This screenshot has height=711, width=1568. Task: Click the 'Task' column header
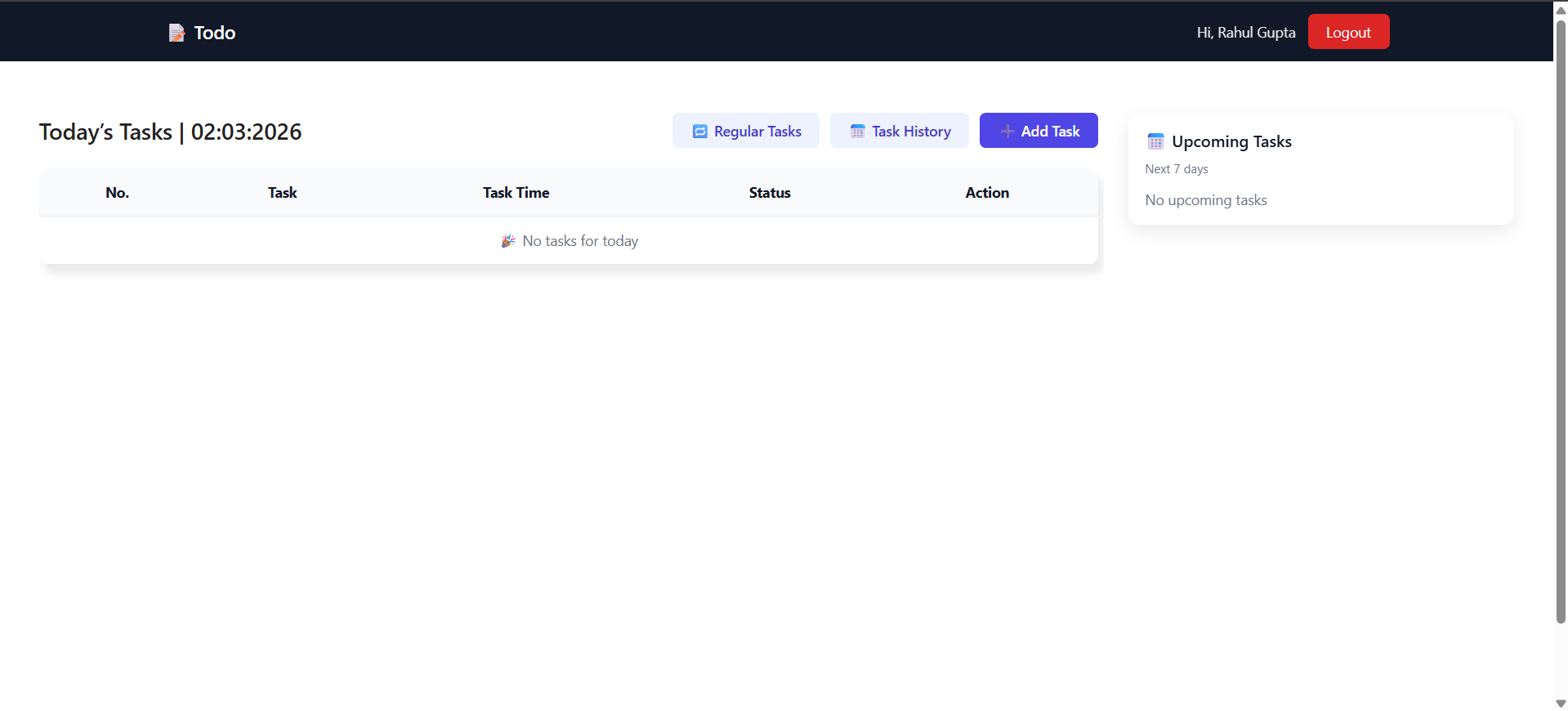(x=283, y=193)
